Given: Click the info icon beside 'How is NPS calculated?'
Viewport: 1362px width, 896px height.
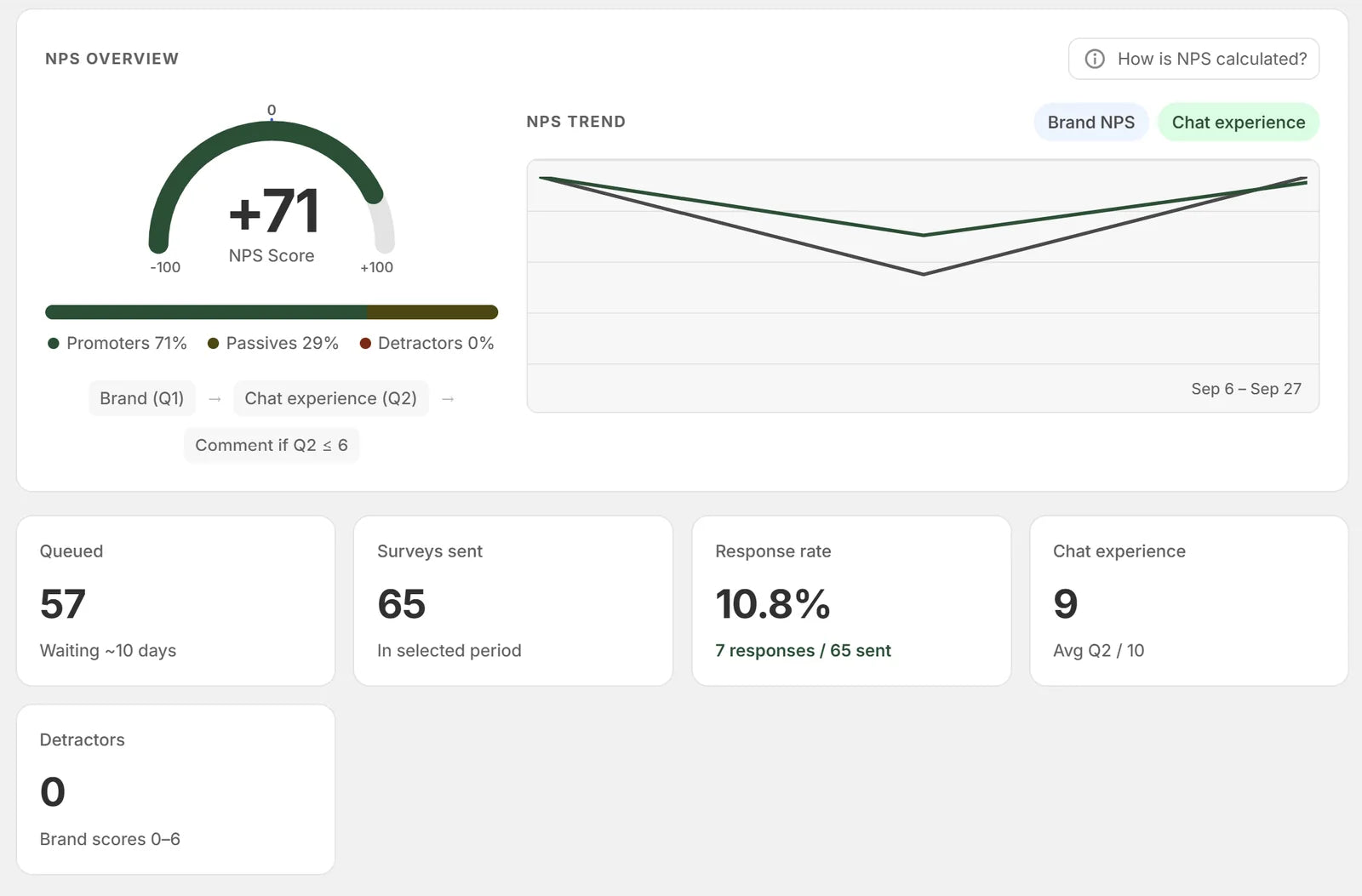Looking at the screenshot, I should tap(1095, 59).
